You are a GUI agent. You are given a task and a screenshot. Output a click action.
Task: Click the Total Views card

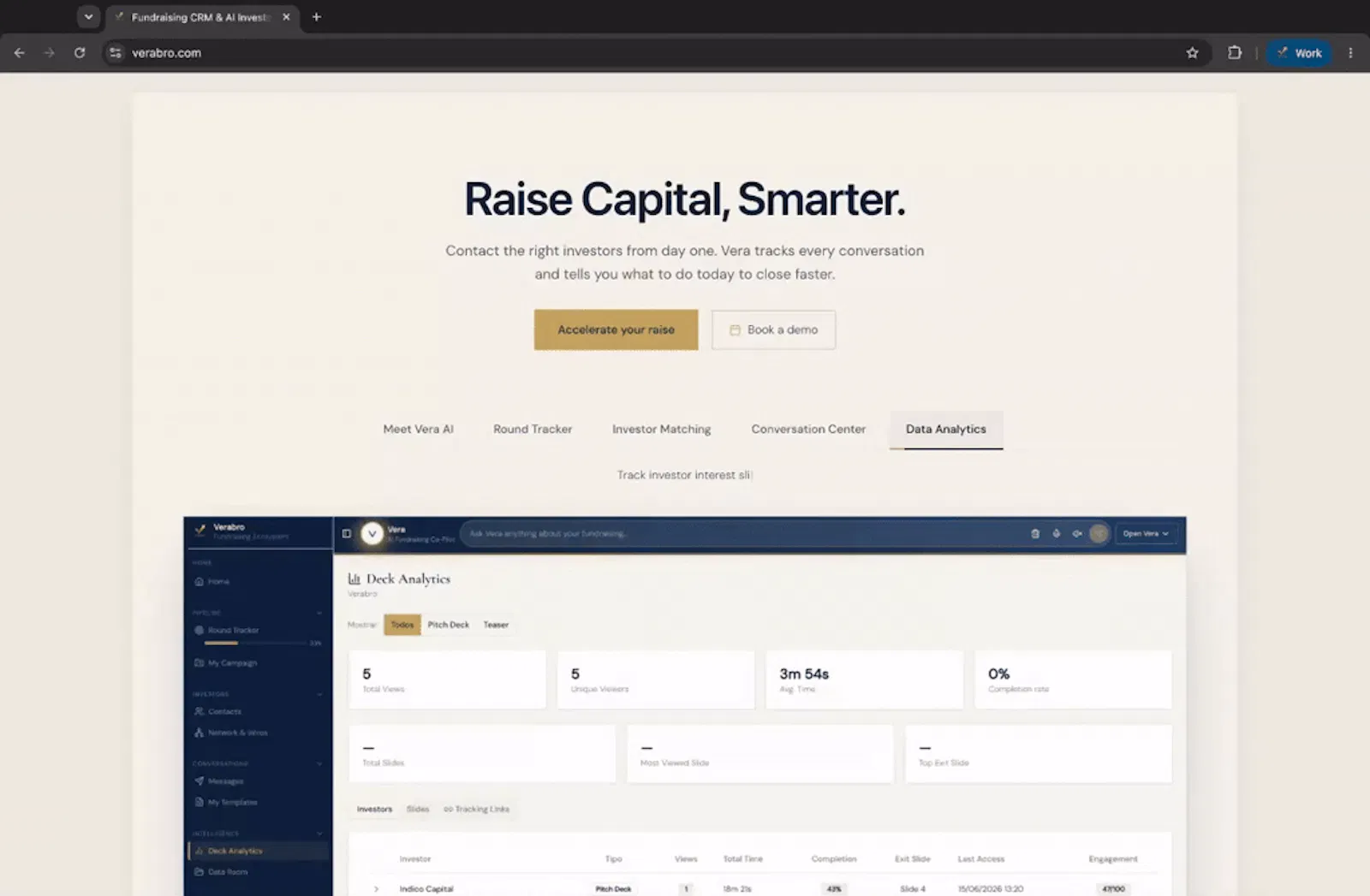[x=447, y=679]
